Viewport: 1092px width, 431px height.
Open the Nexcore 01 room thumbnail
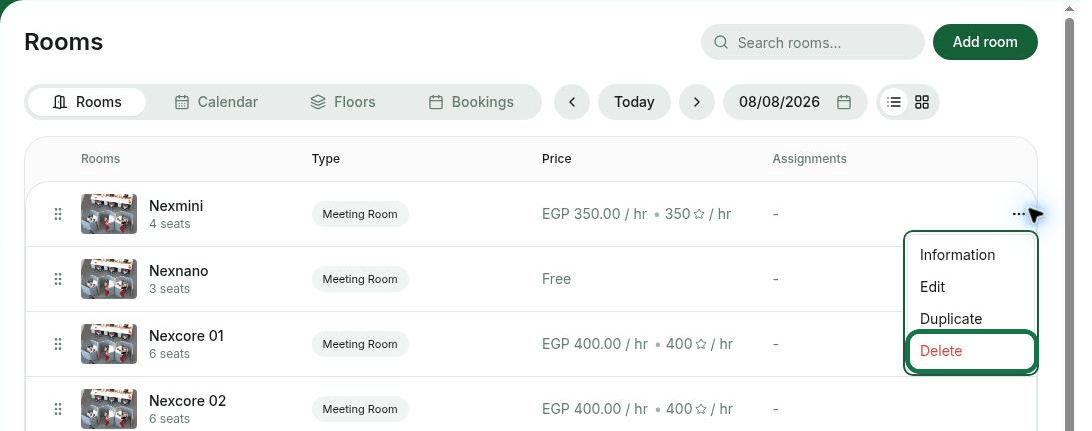[x=109, y=344]
